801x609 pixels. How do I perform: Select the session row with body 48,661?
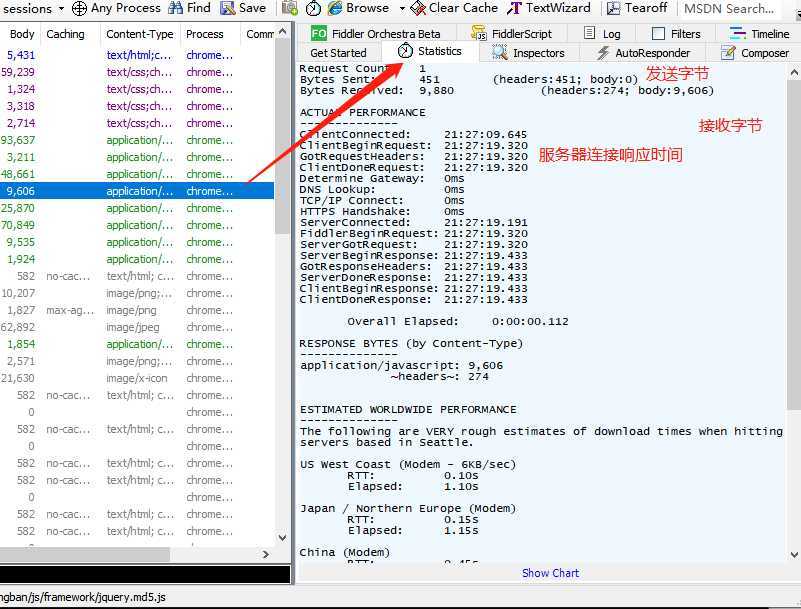(137, 174)
